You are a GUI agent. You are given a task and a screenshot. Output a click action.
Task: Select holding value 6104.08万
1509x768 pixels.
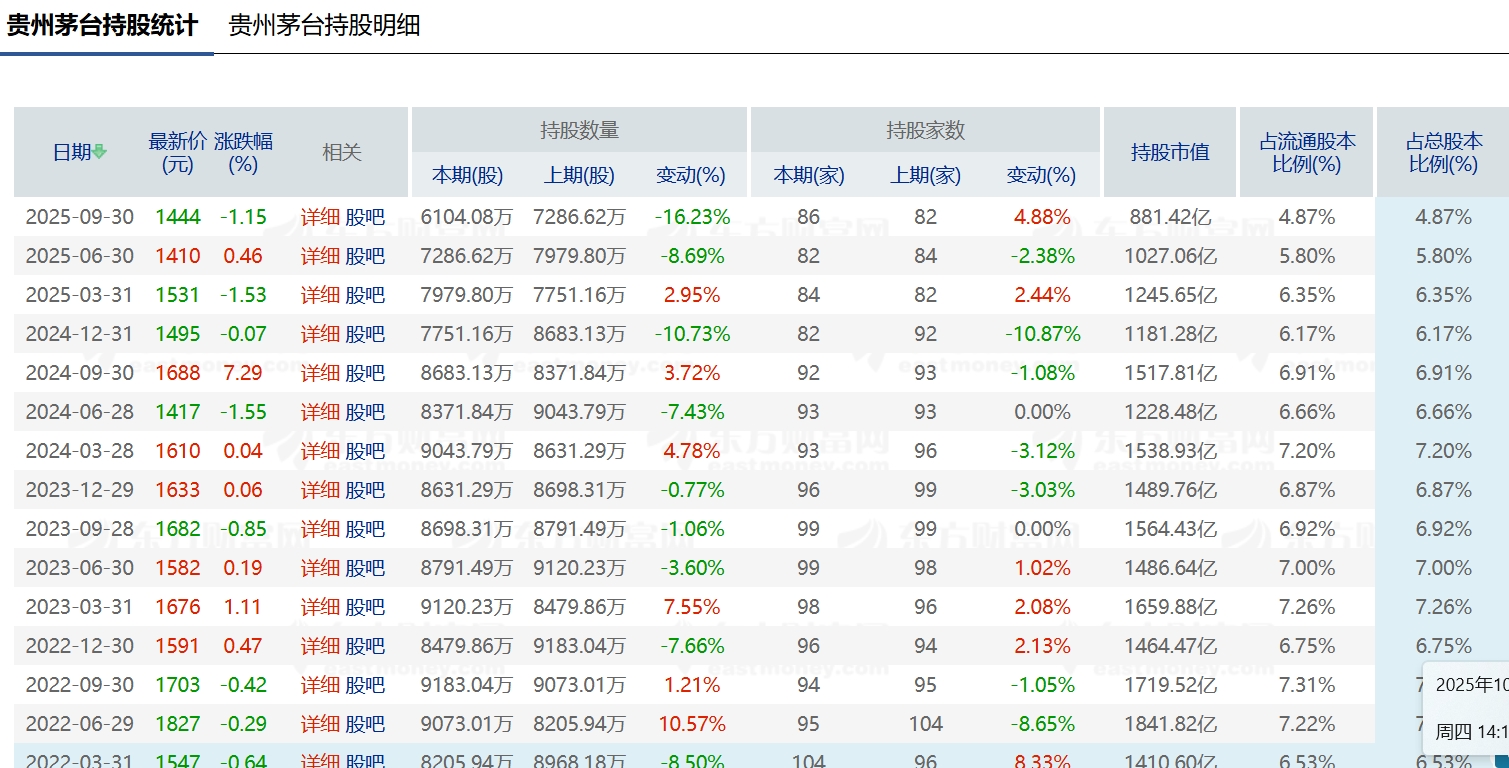pyautogui.click(x=467, y=217)
